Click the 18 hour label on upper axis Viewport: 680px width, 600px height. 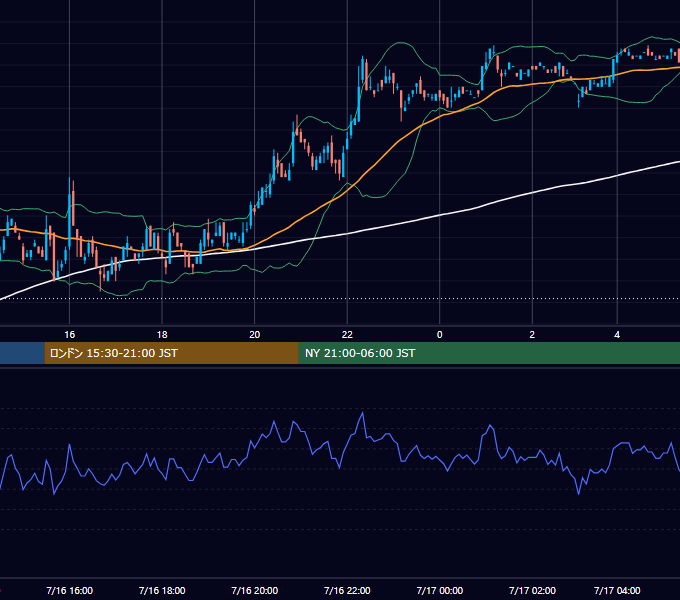pyautogui.click(x=162, y=335)
